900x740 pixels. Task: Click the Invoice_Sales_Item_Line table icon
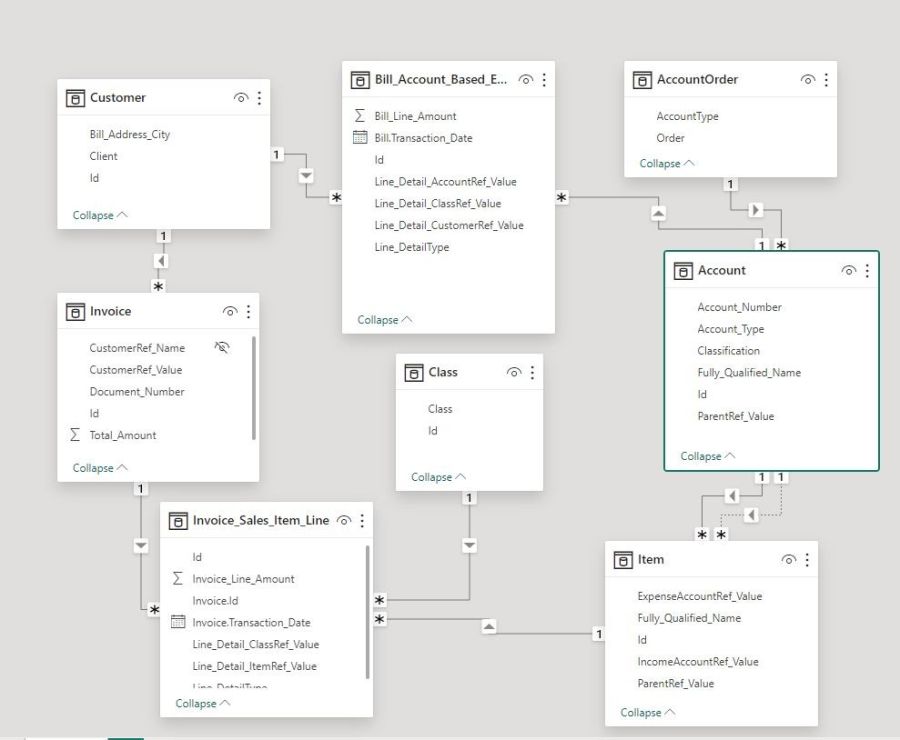pos(178,521)
